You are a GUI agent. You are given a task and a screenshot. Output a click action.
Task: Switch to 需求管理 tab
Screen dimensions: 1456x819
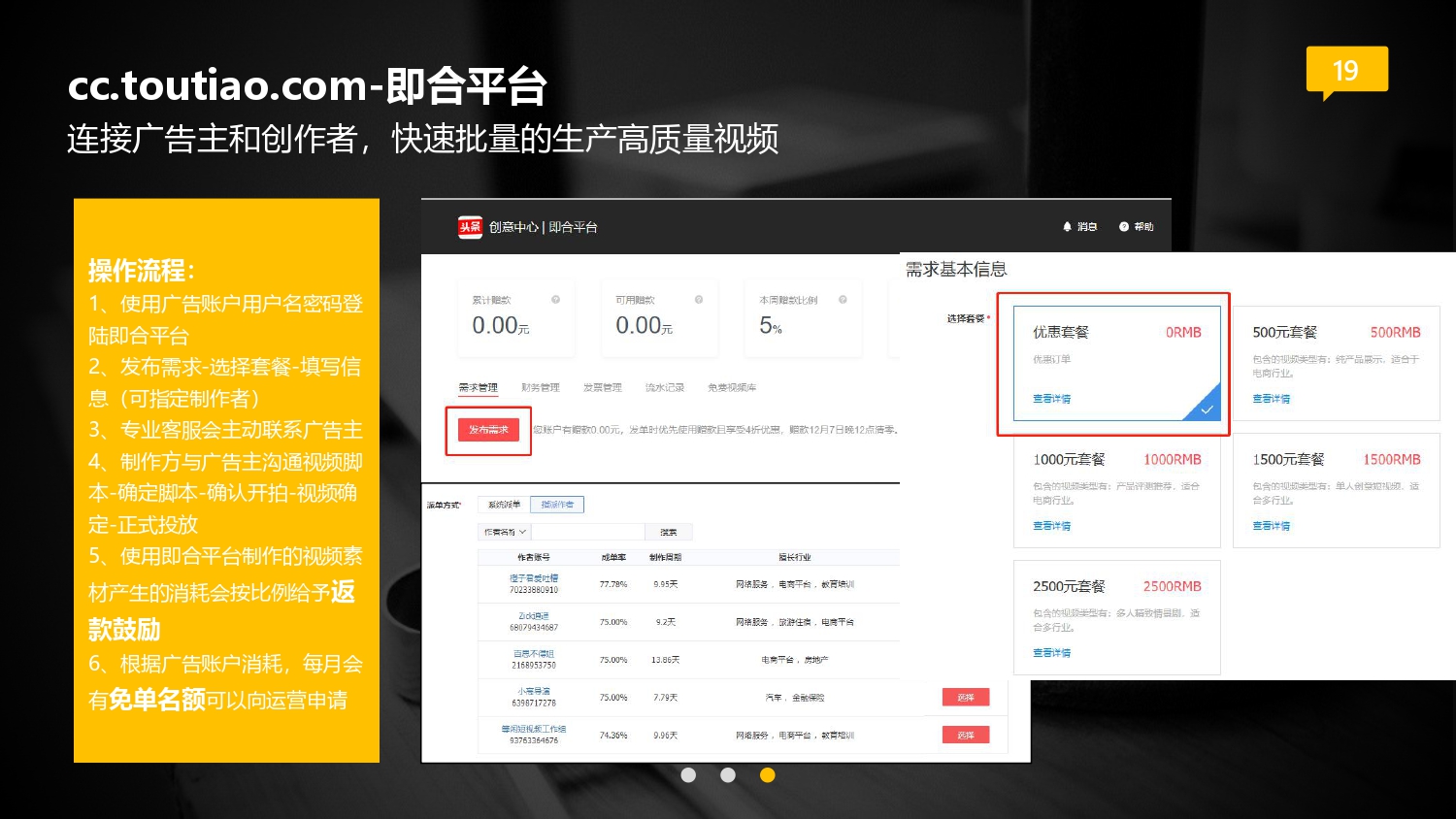tap(479, 387)
